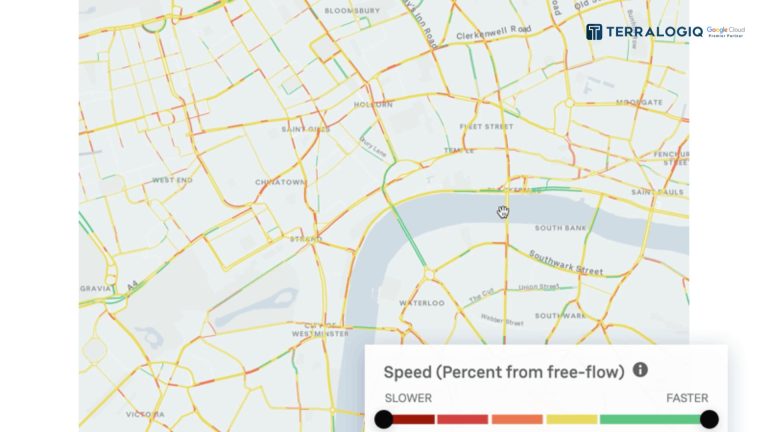Click the Waterloo roundabout on the map
The image size is (768, 432).
click(x=429, y=274)
